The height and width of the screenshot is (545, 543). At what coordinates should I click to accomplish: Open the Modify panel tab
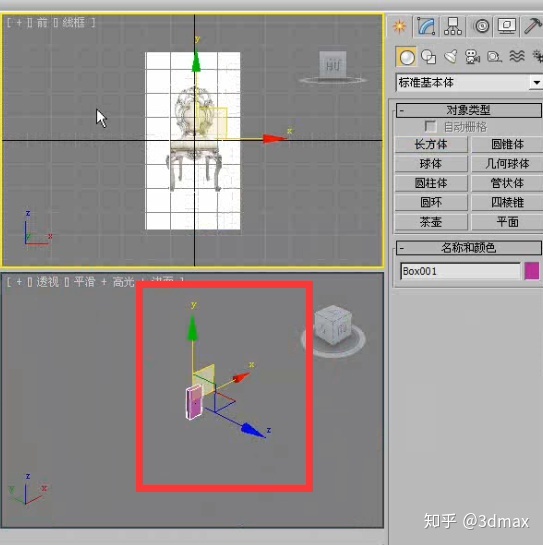426,26
